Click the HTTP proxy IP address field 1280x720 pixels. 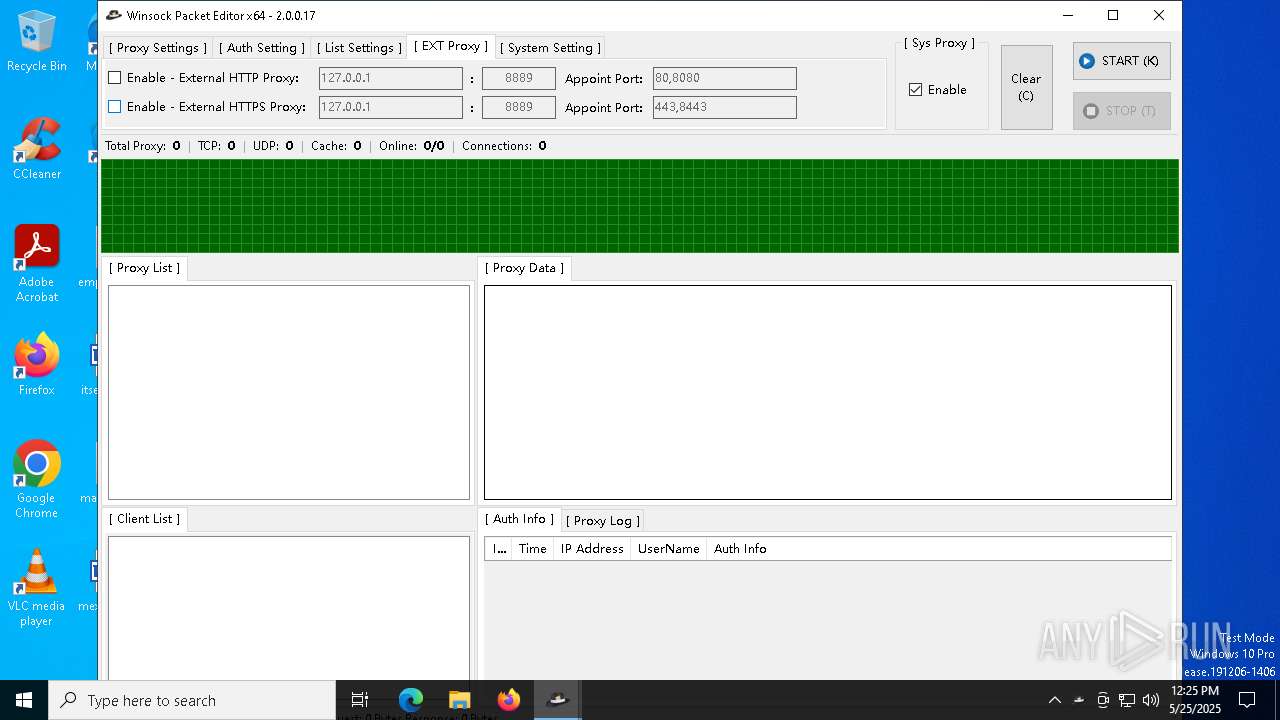[390, 78]
